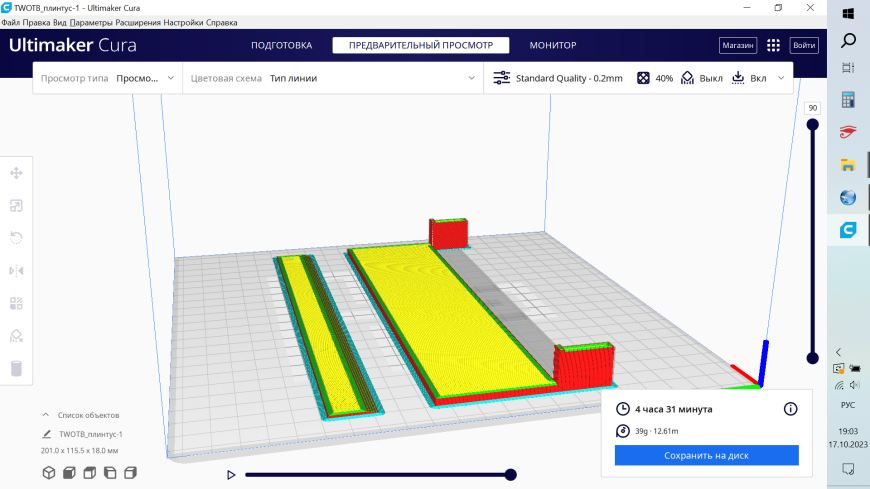
Task: Click lower handle of the vertical layer slider
Action: [x=812, y=359]
